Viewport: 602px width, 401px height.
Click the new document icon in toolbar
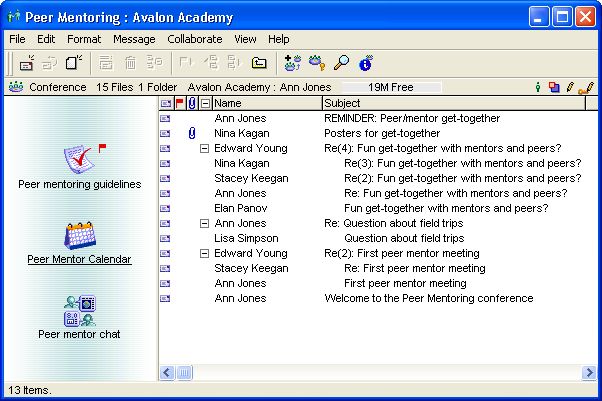pos(74,63)
